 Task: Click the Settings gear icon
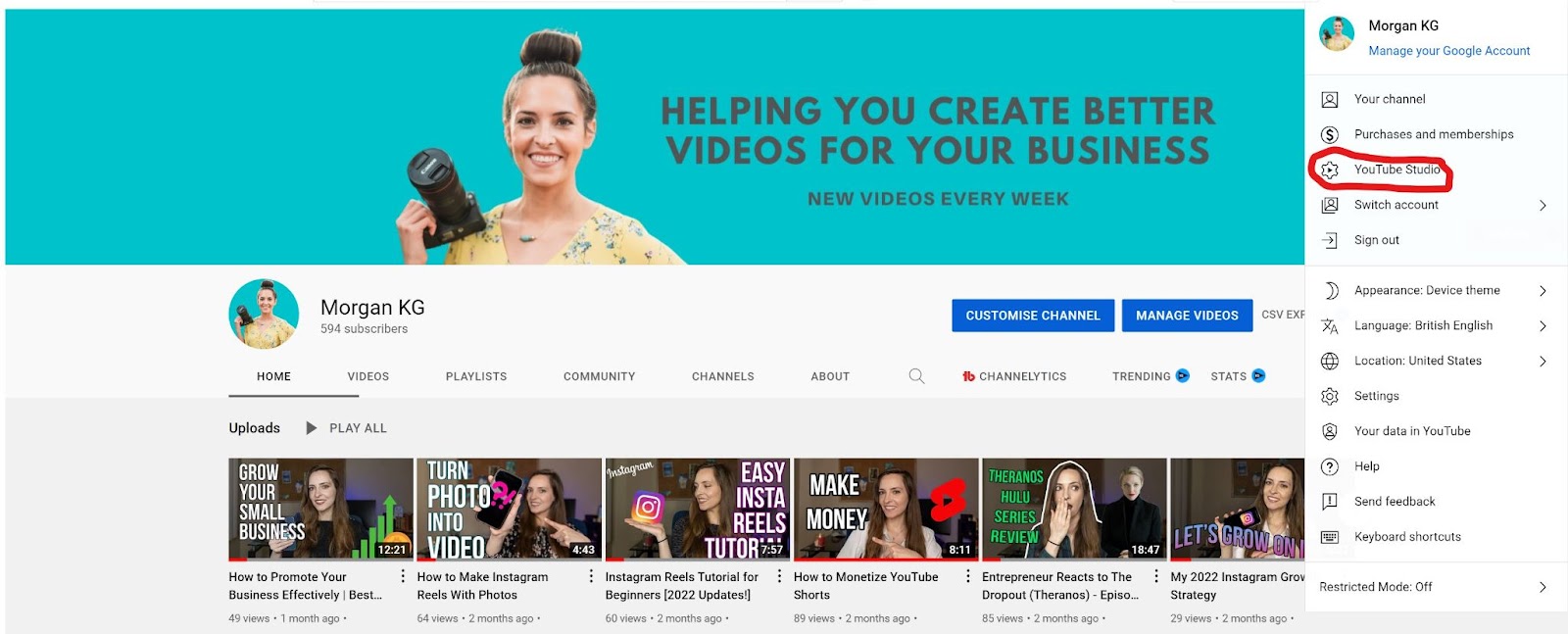pos(1330,396)
